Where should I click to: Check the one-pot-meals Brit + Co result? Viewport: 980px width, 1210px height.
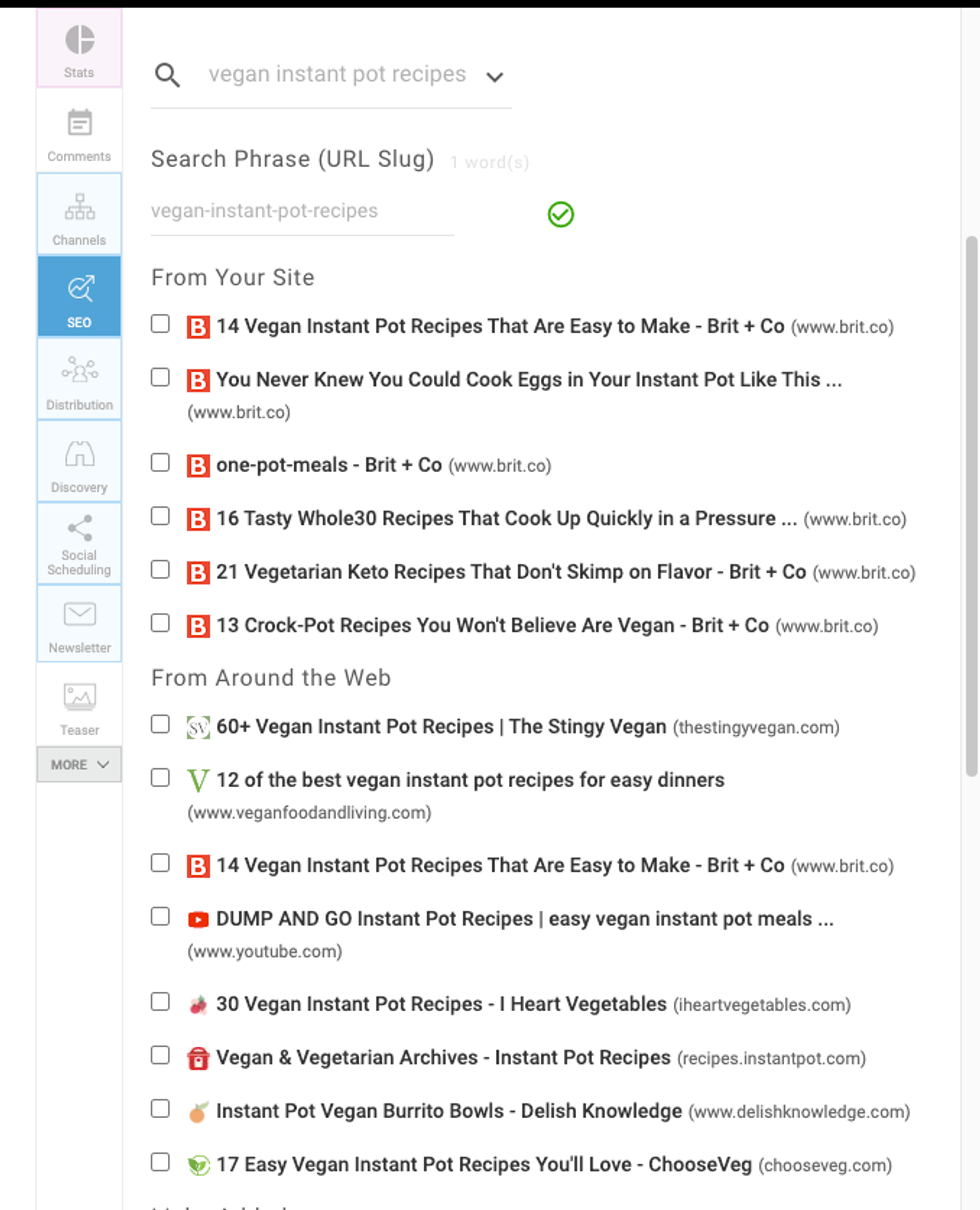160,463
